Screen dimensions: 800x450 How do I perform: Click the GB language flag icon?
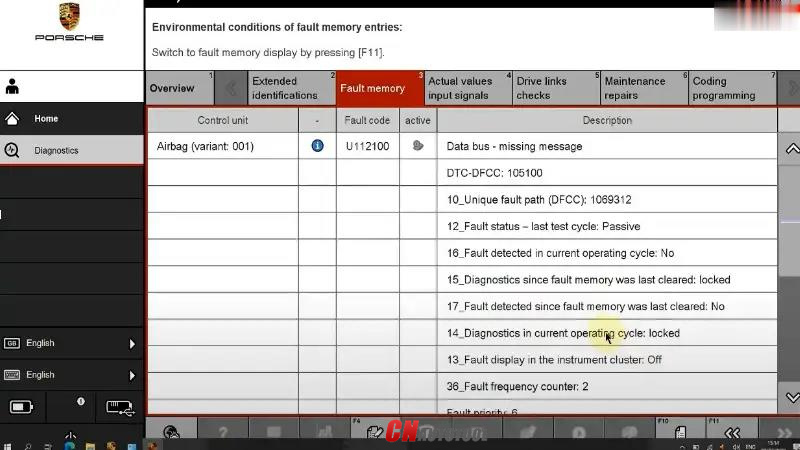(x=12, y=343)
